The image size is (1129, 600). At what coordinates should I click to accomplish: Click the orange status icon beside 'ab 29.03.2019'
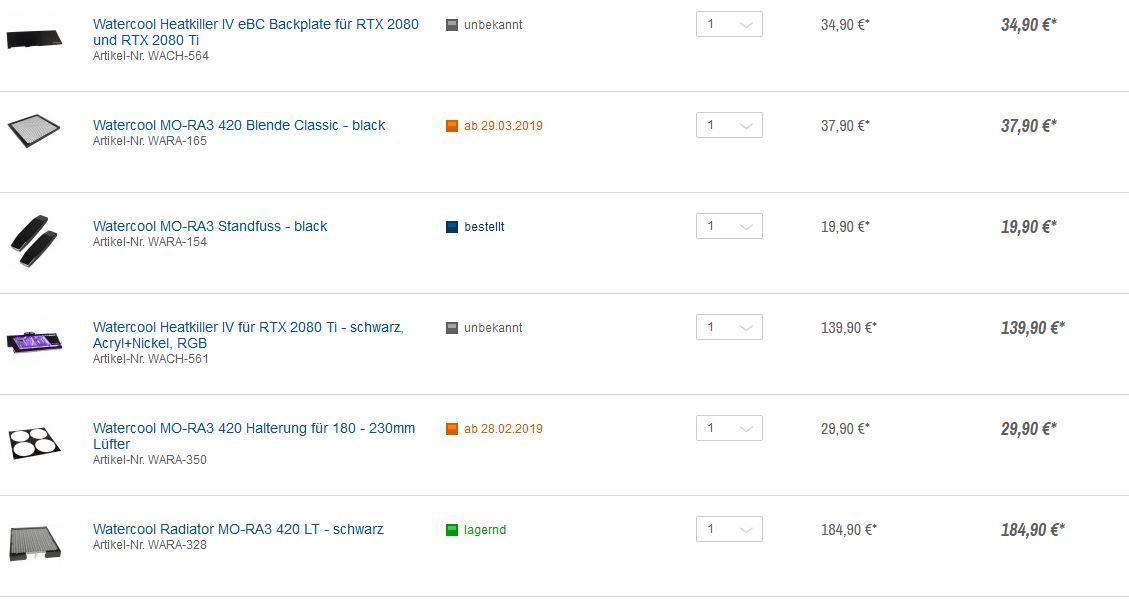coord(451,126)
